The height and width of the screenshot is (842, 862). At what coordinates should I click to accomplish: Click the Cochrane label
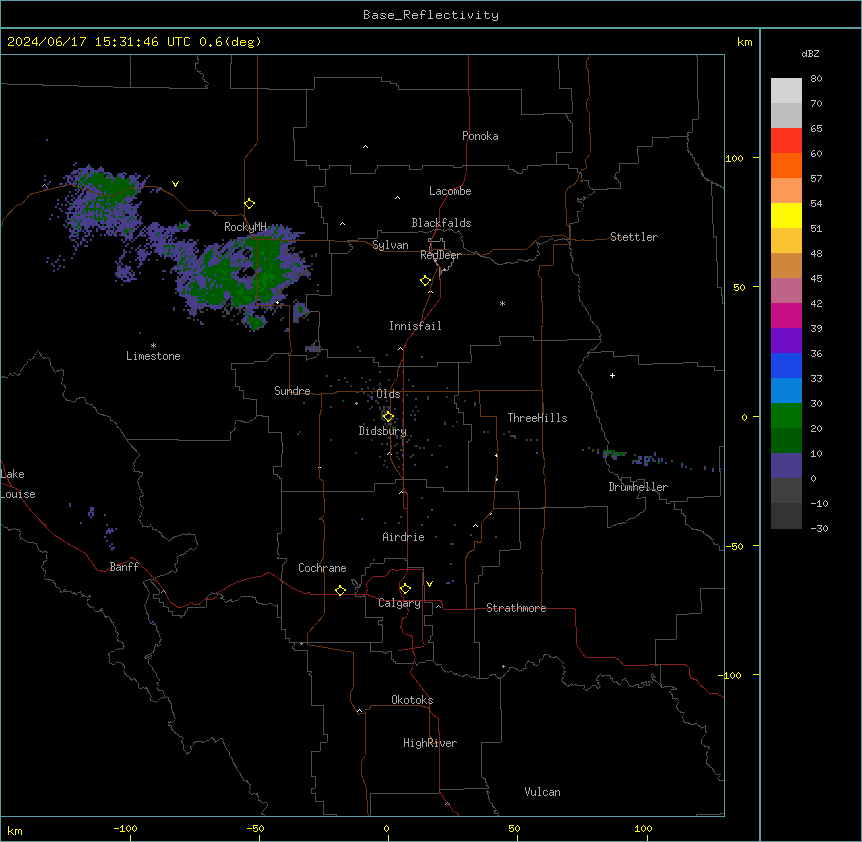(322, 568)
